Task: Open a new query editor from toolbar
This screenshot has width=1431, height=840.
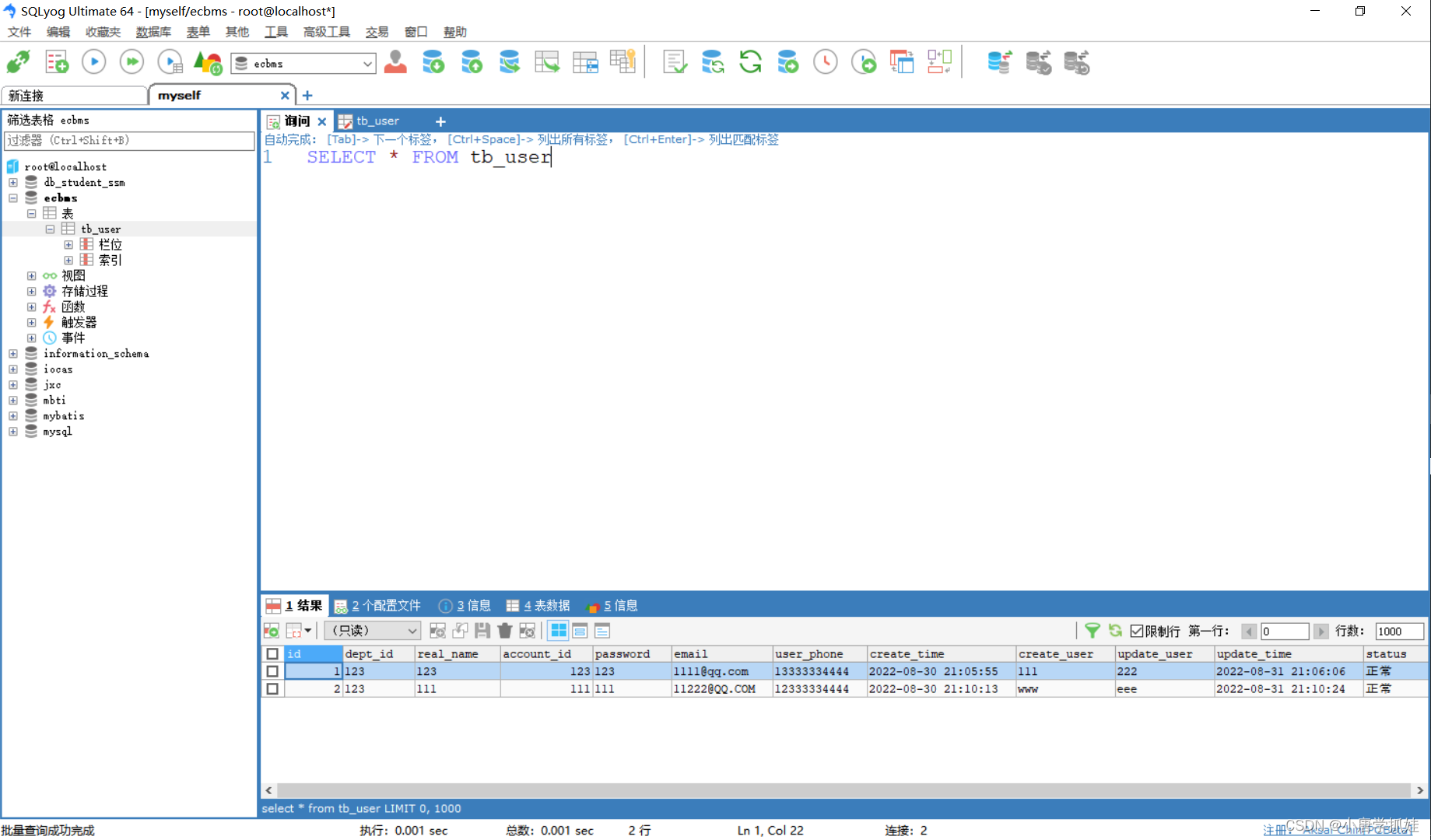Action: click(x=56, y=62)
